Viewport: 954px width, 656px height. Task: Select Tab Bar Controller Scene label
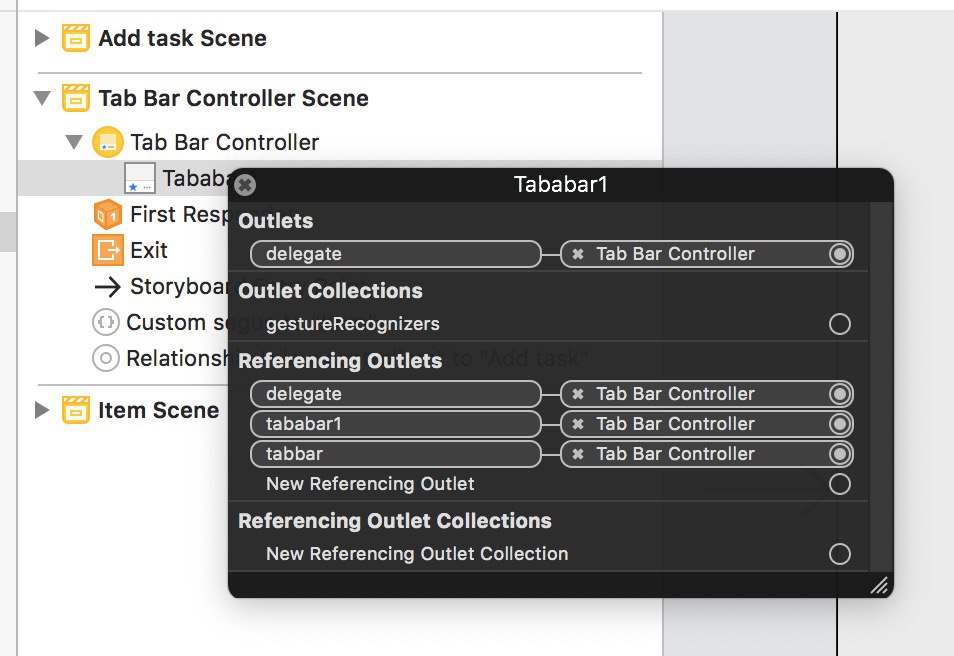[234, 99]
